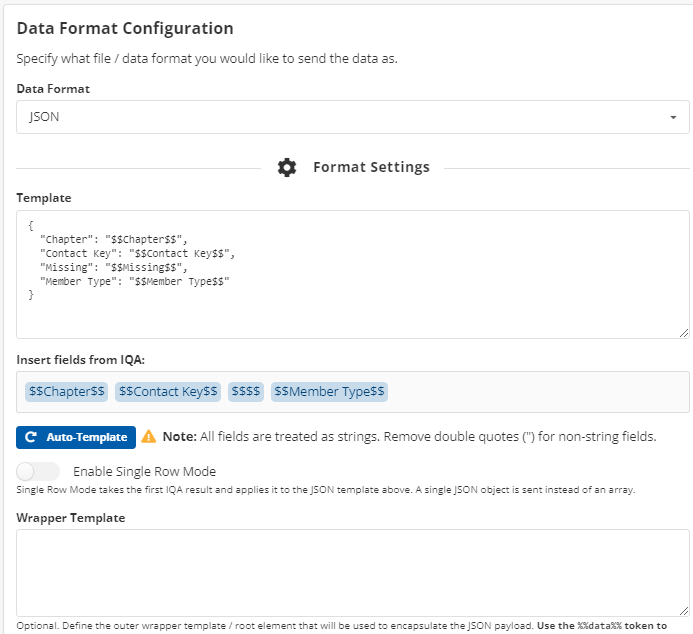Click the Format Settings section heading

pos(371,167)
